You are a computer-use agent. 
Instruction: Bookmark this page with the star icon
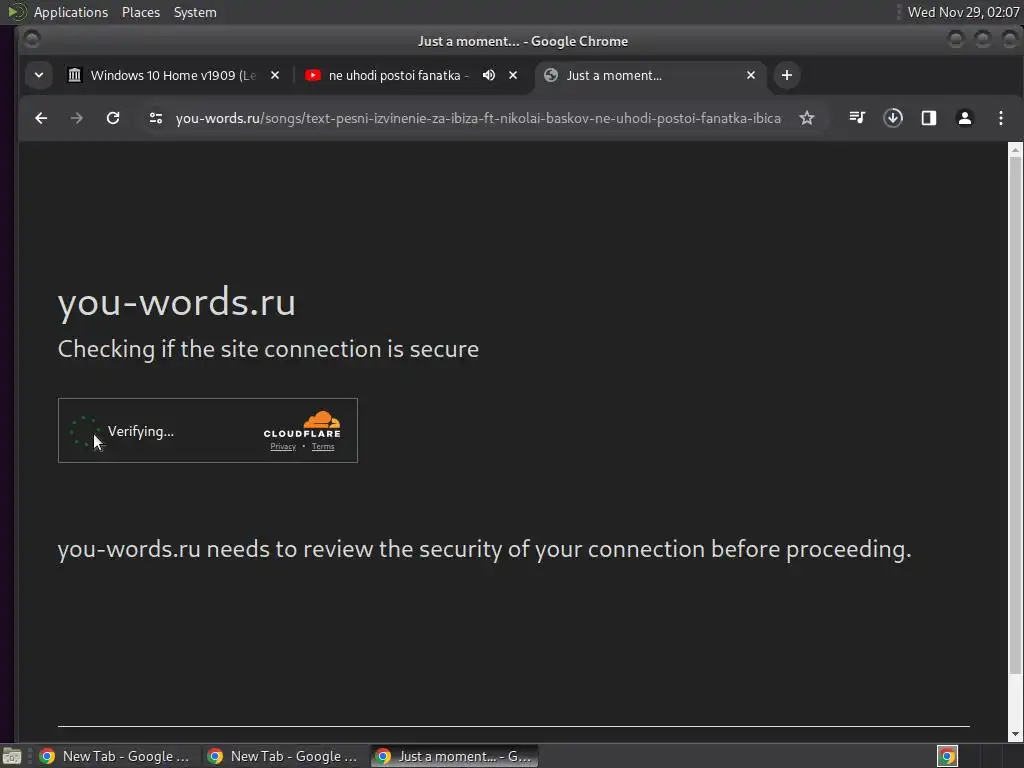807,118
